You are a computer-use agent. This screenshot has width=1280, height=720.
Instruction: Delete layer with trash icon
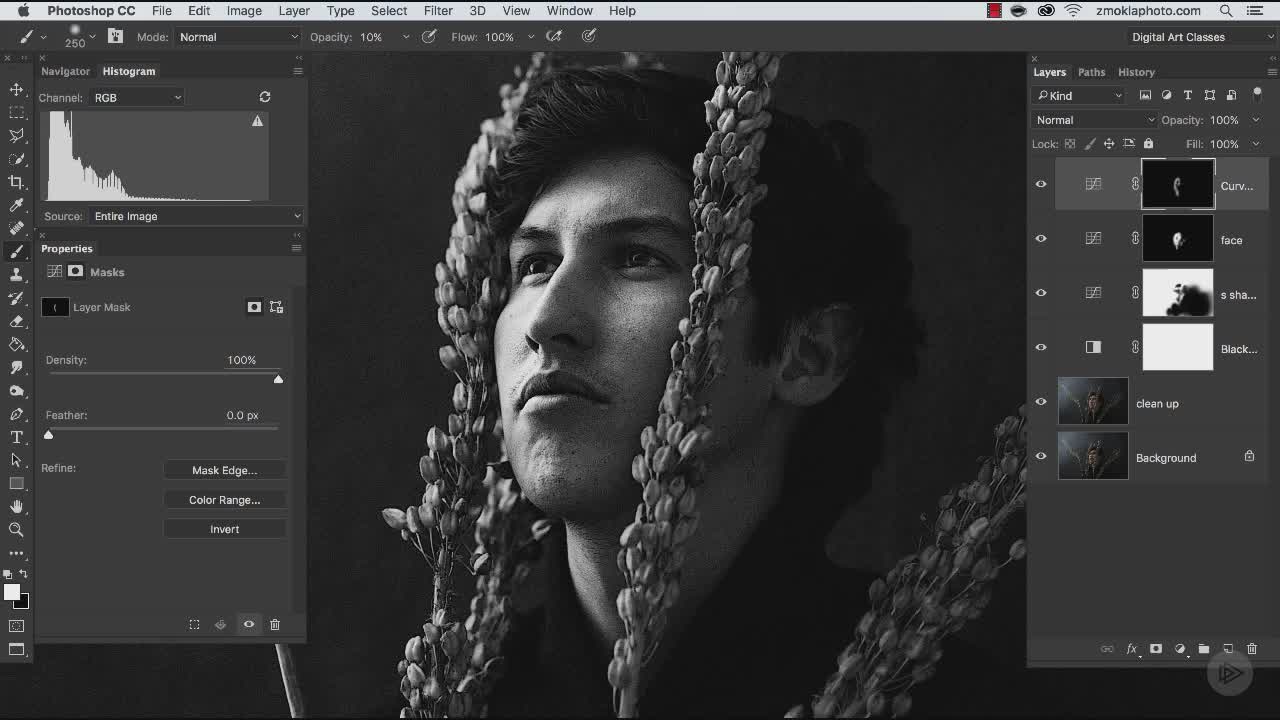(x=1252, y=649)
